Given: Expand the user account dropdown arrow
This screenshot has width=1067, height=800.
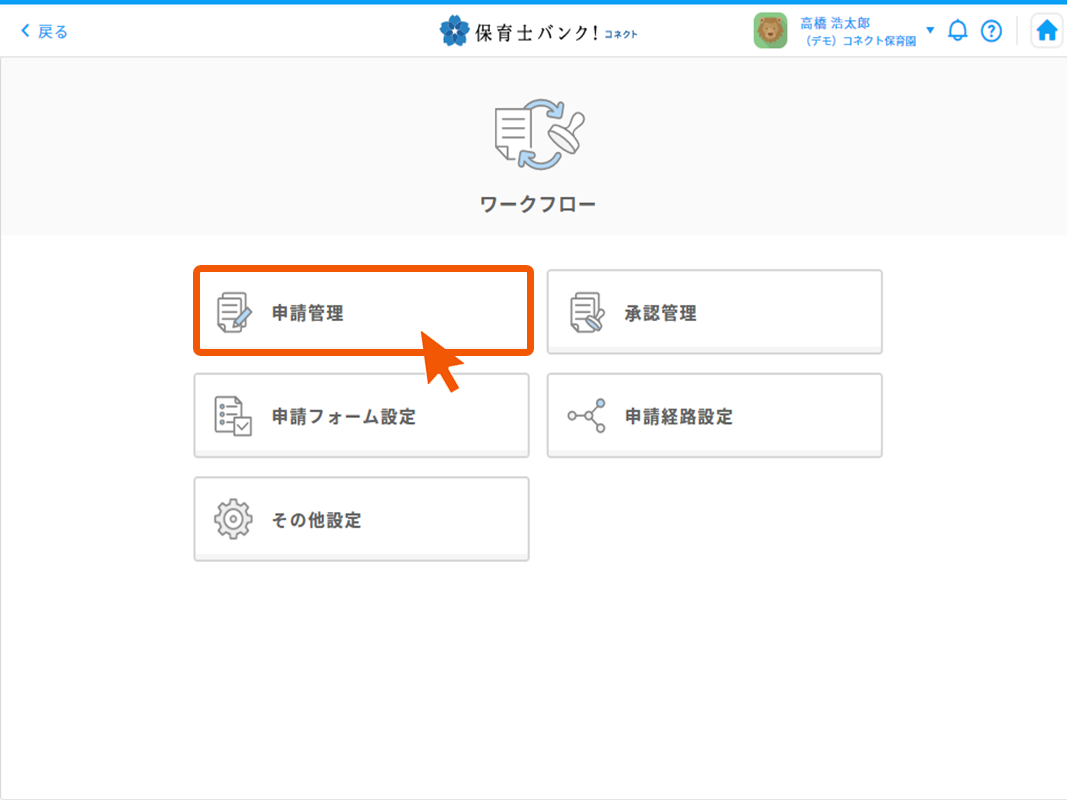Looking at the screenshot, I should coord(930,30).
